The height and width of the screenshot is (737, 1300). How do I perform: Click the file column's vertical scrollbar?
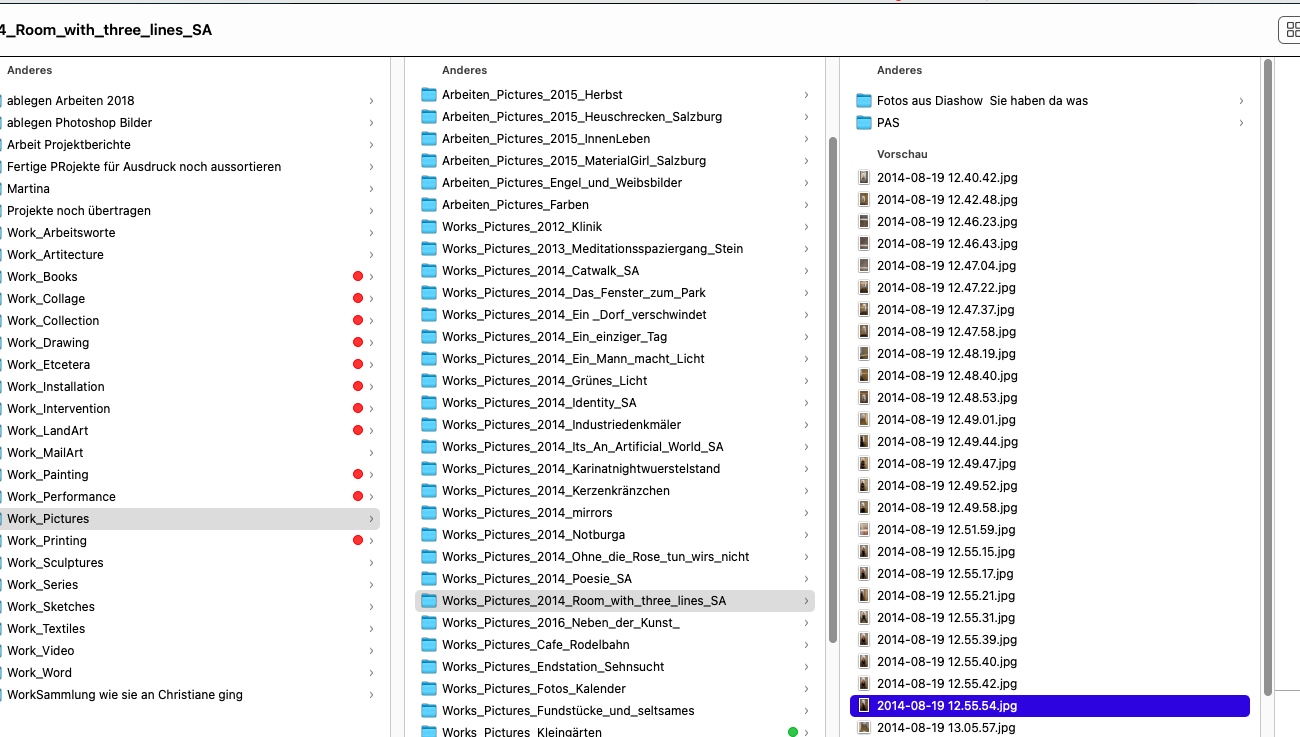[x=1268, y=377]
